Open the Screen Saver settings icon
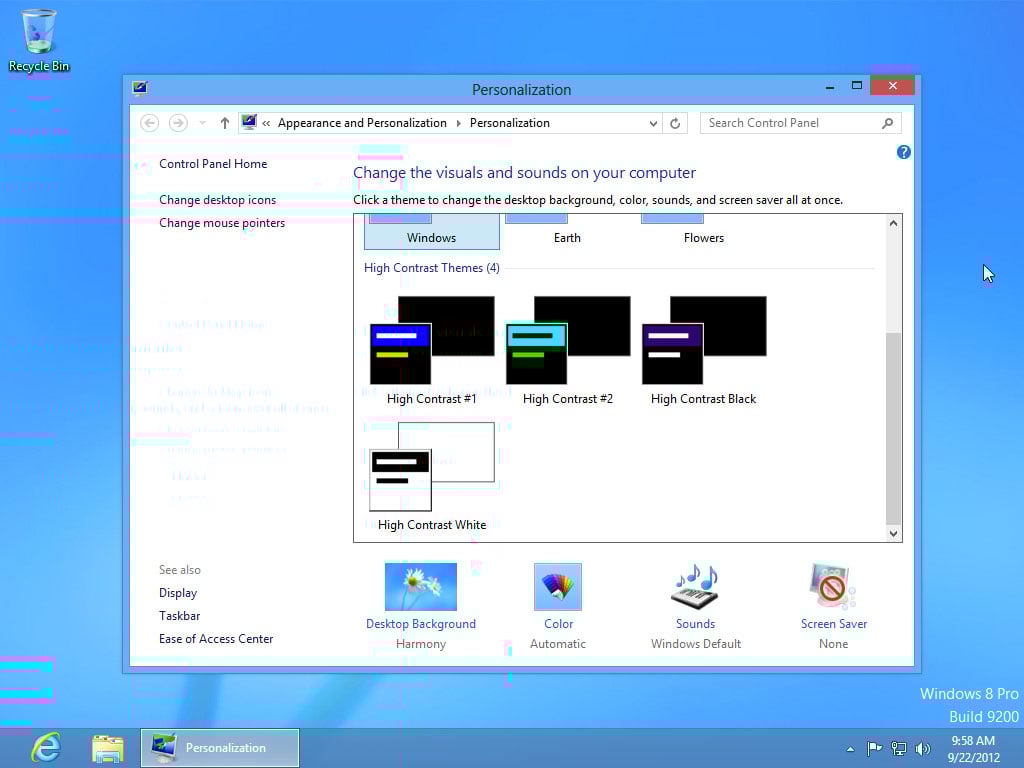The image size is (1024, 768). tap(833, 586)
